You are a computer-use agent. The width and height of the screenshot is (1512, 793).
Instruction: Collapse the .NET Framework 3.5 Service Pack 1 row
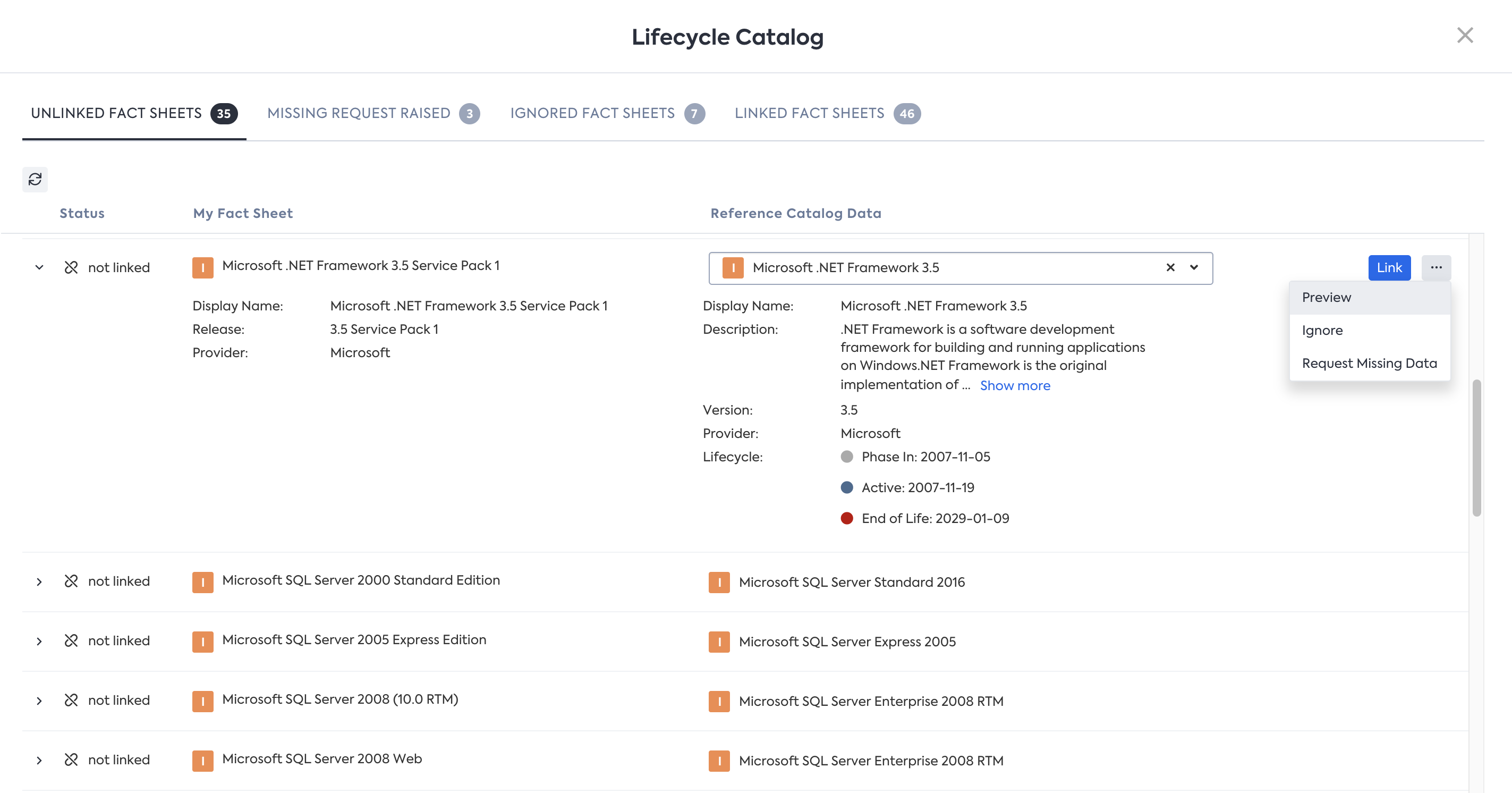[39, 267]
